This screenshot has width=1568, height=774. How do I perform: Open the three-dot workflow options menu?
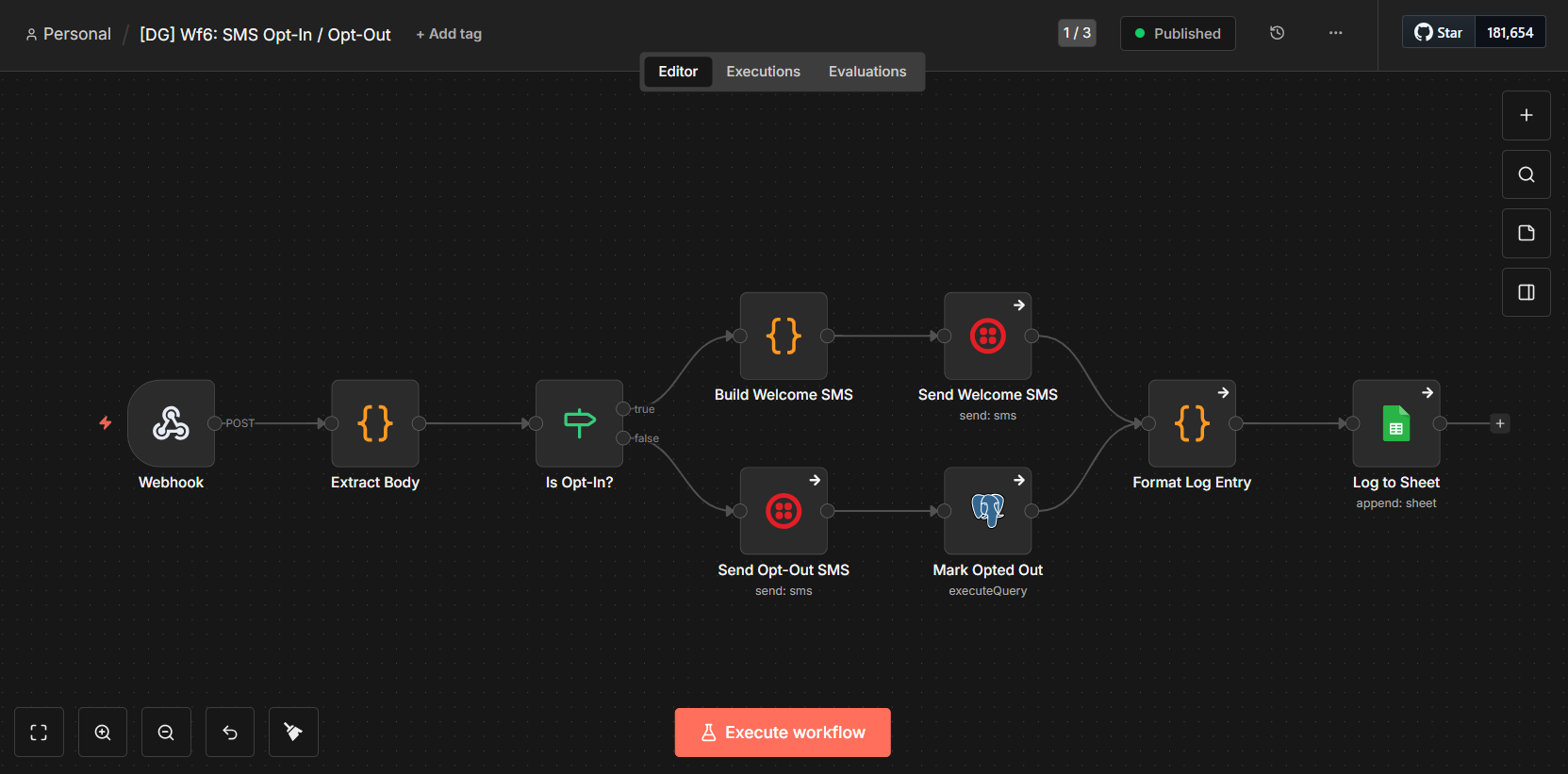tap(1335, 33)
